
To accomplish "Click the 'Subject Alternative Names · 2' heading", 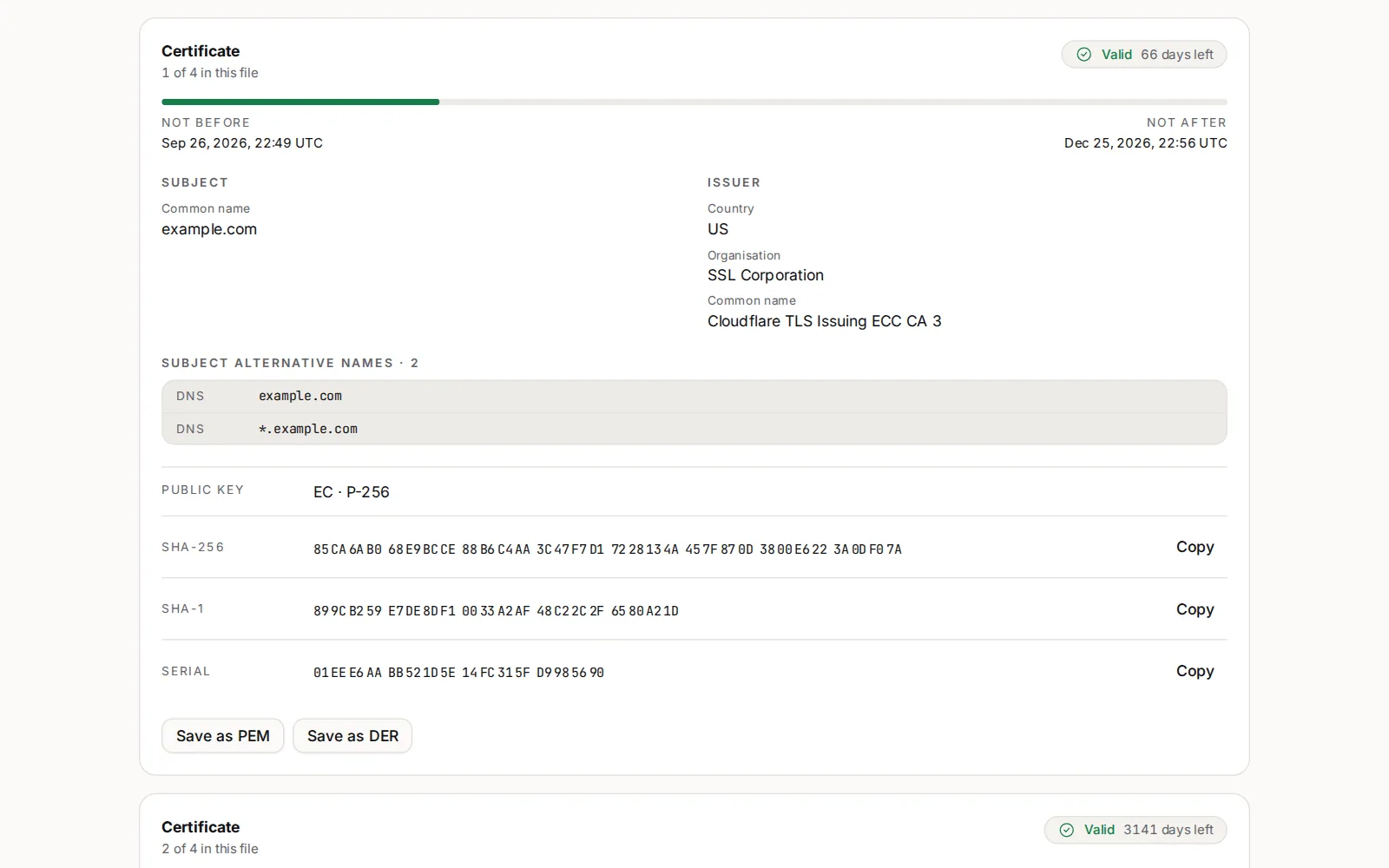I will [x=290, y=363].
